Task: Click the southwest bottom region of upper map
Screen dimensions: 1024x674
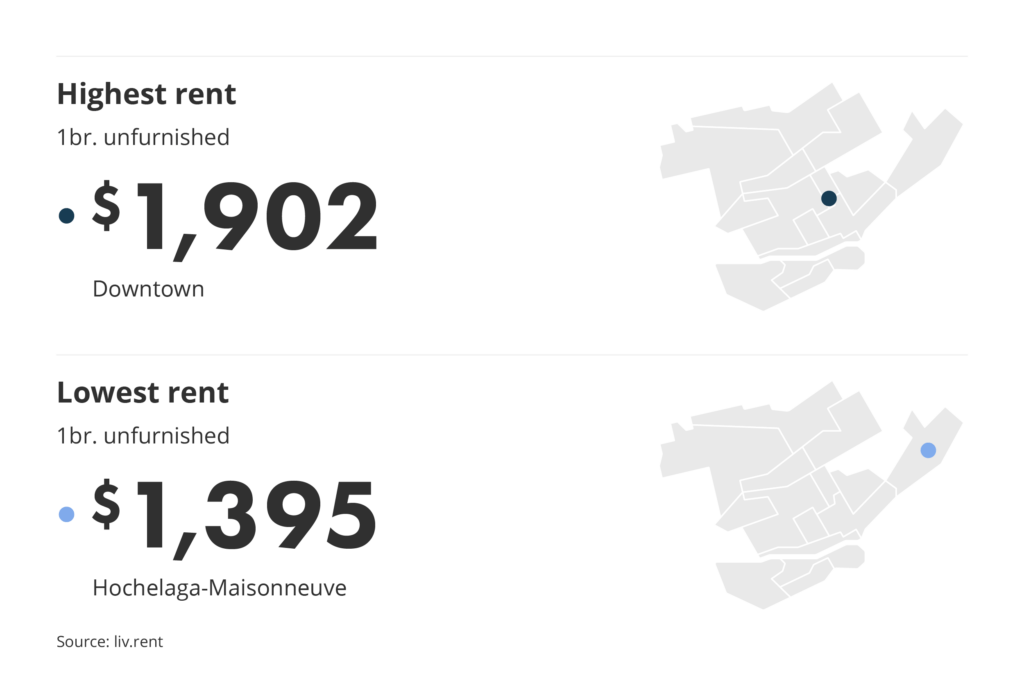Action: [x=752, y=285]
